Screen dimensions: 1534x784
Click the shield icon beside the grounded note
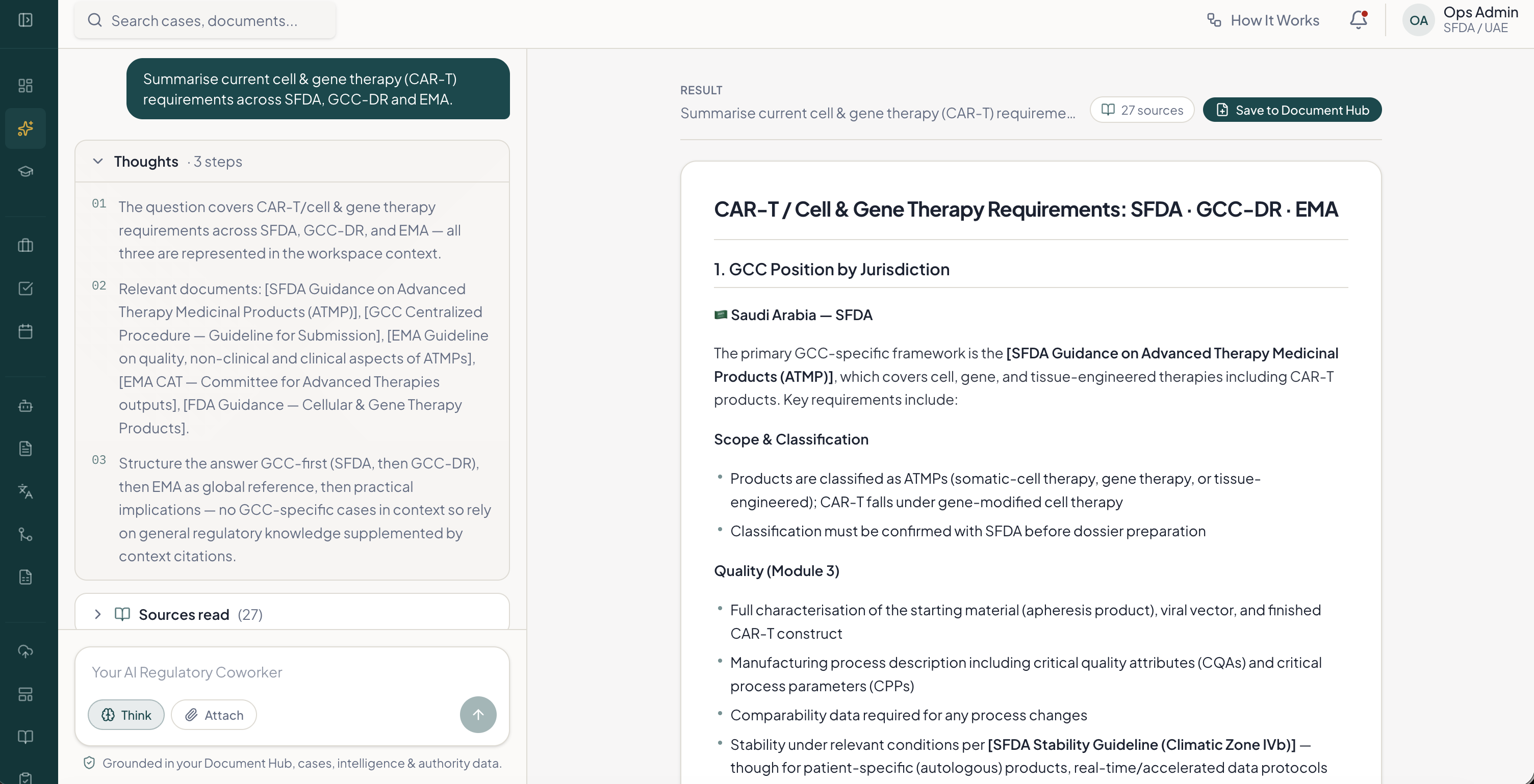[x=89, y=763]
